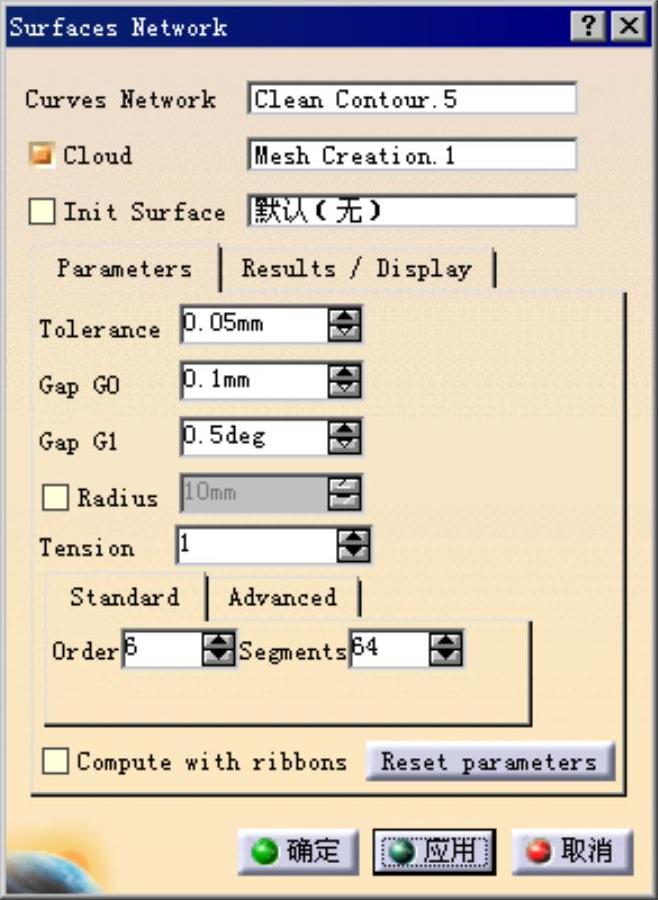
Task: Toggle the Cloud checkbox
Action: pyautogui.click(x=42, y=155)
